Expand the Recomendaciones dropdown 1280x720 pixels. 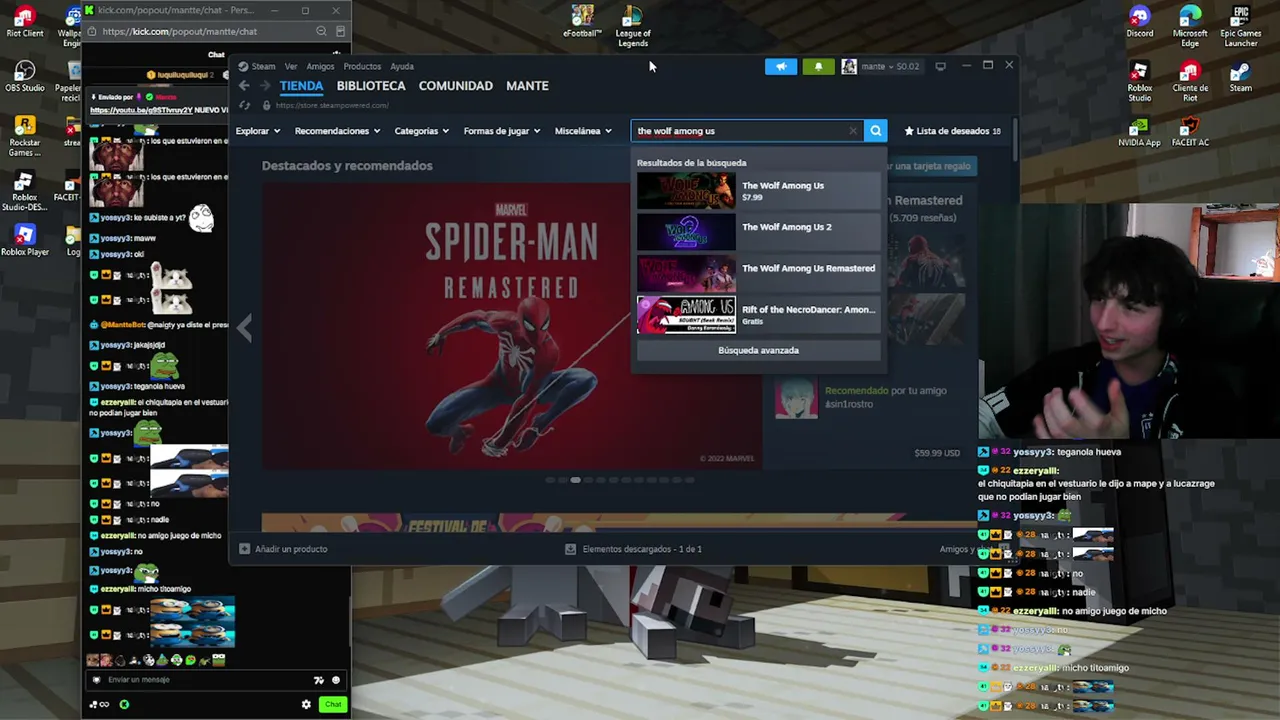pos(337,131)
